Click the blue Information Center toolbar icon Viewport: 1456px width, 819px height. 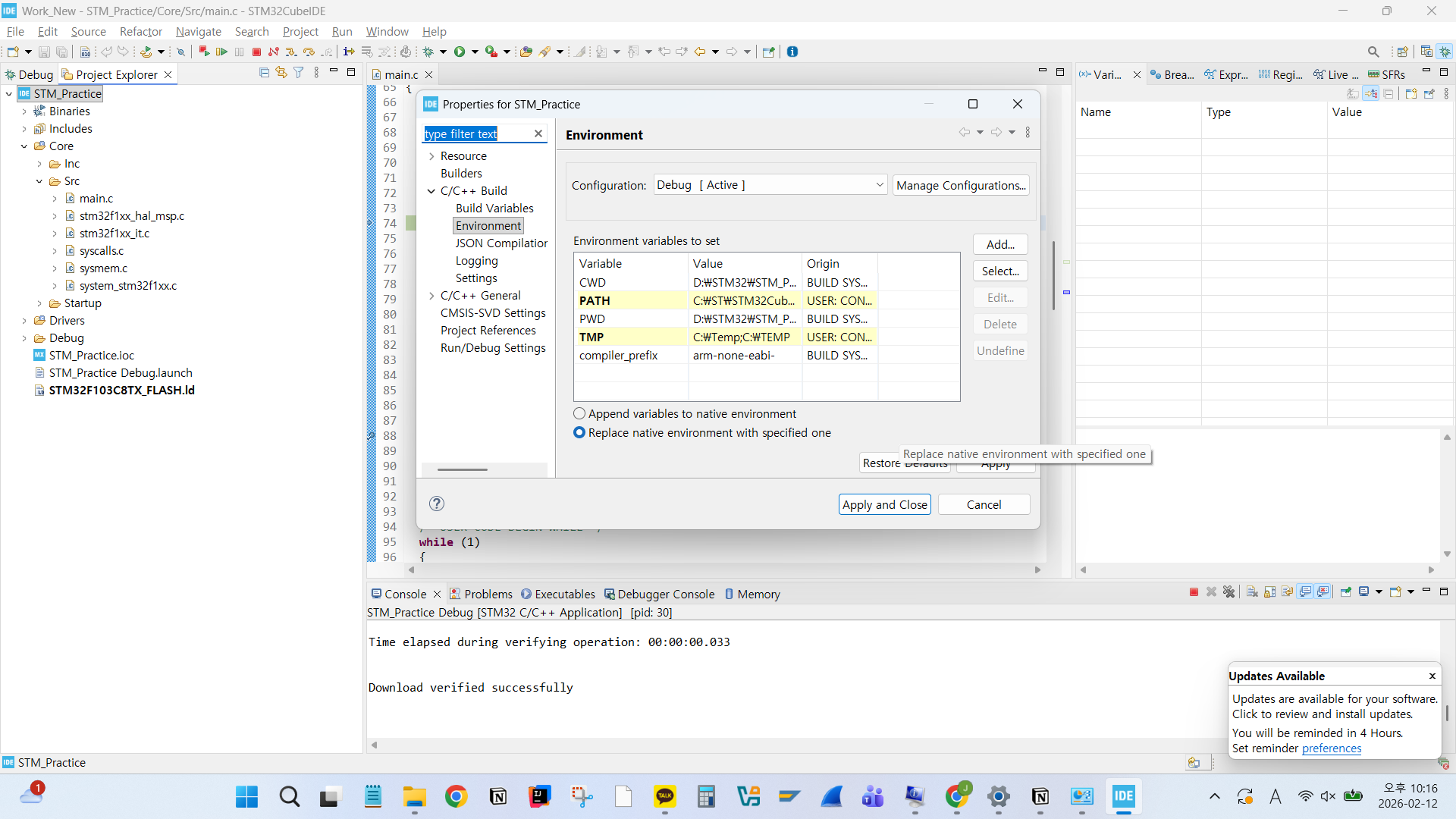(792, 52)
